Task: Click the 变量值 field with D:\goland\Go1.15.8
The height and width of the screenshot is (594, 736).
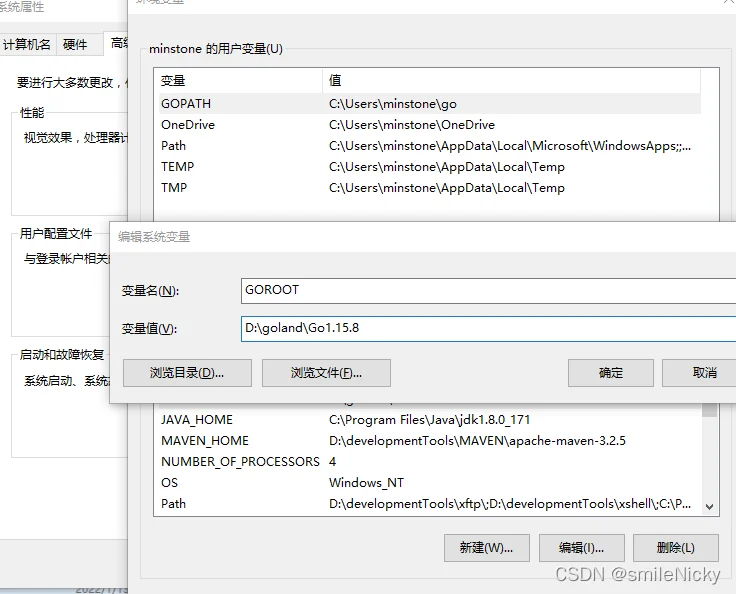Action: tap(488, 328)
